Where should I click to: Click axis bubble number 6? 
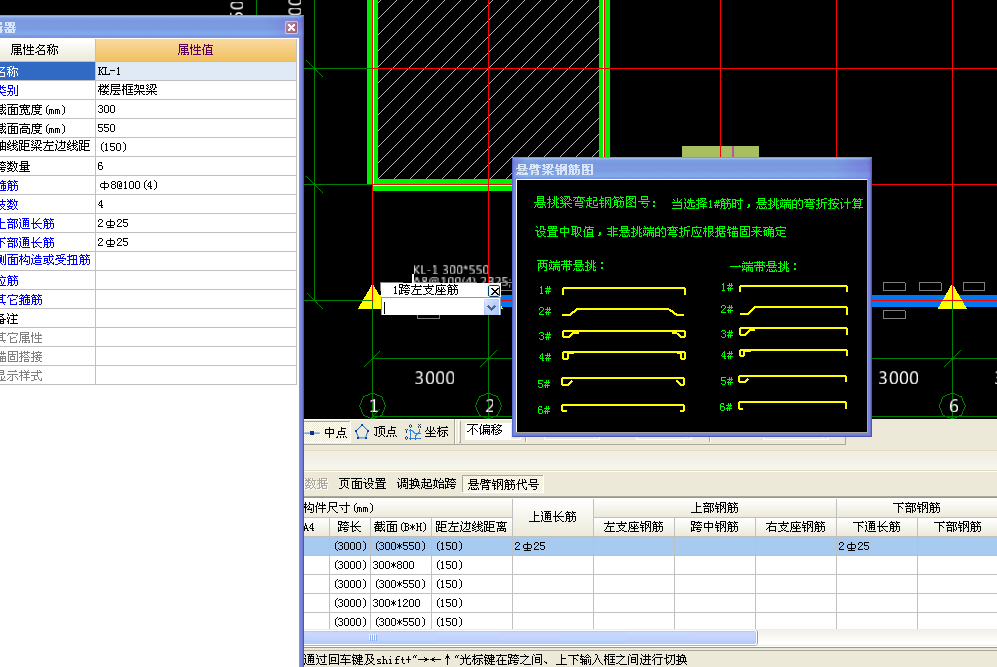pos(953,406)
